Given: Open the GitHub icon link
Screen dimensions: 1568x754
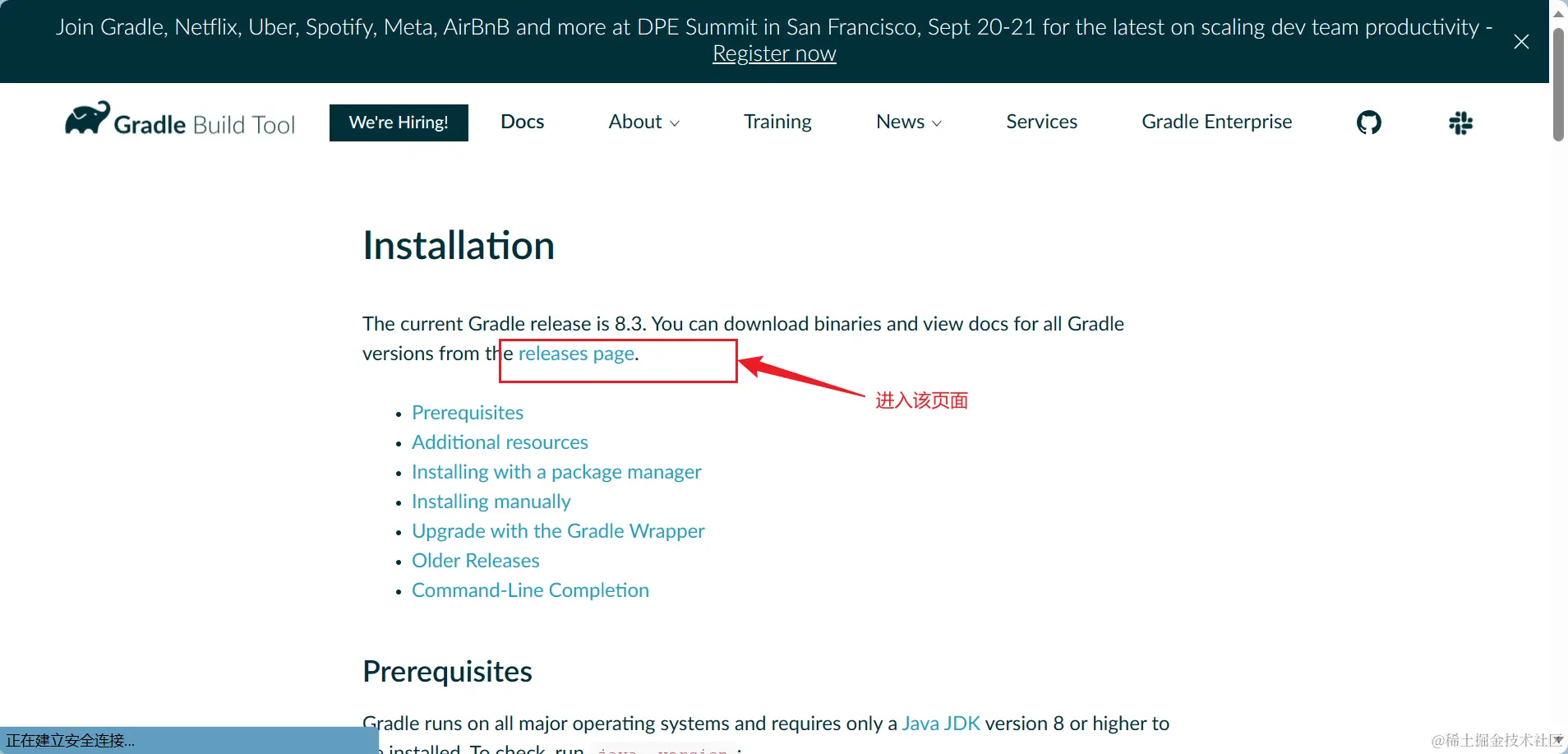Looking at the screenshot, I should (x=1368, y=123).
